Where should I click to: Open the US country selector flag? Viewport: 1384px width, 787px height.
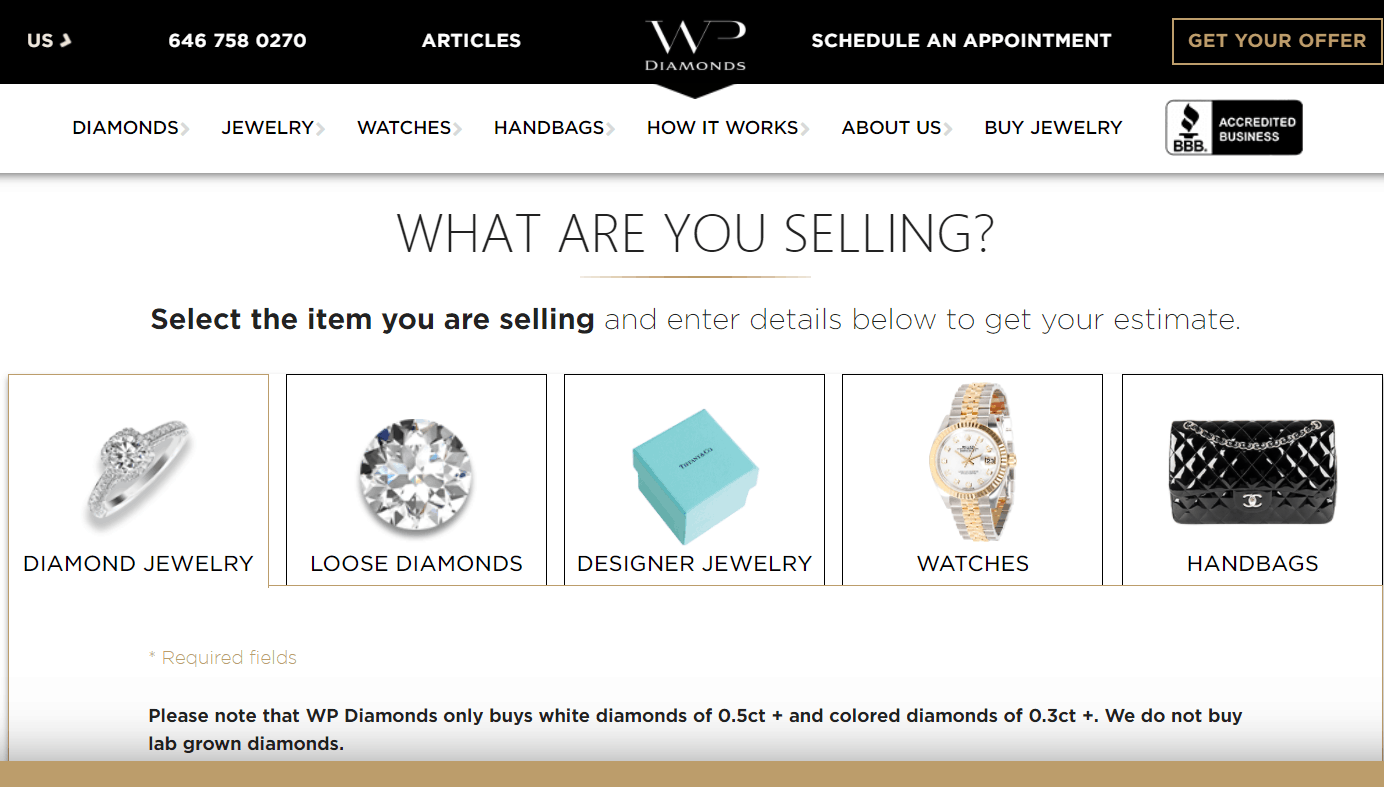(47, 42)
